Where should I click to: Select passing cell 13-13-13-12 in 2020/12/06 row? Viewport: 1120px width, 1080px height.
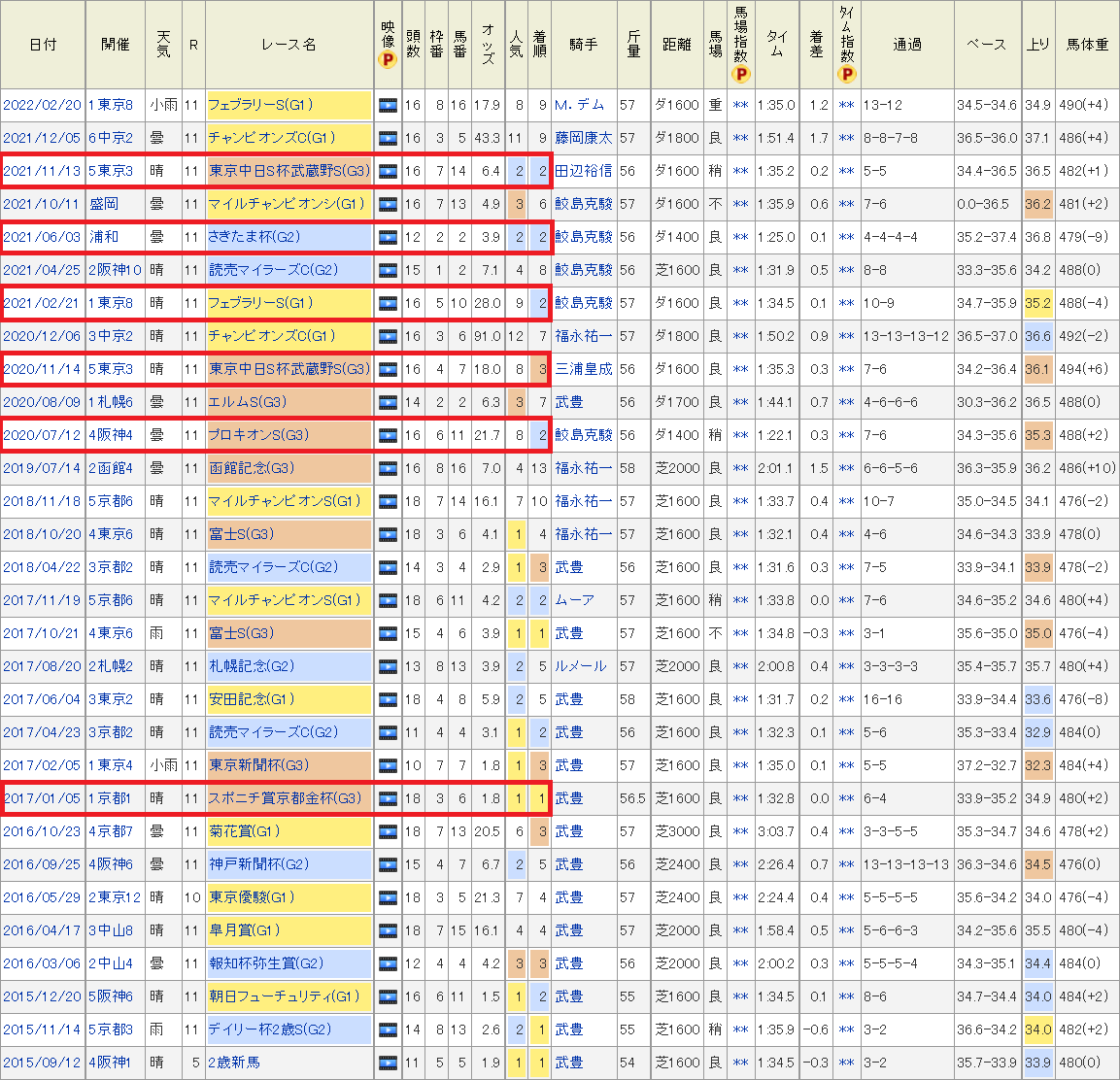906,336
